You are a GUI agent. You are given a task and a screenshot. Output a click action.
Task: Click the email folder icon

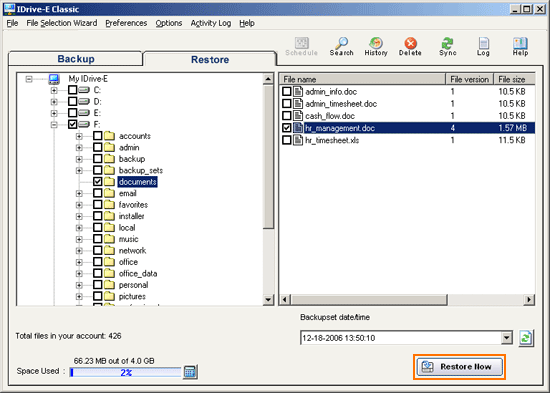(x=109, y=193)
